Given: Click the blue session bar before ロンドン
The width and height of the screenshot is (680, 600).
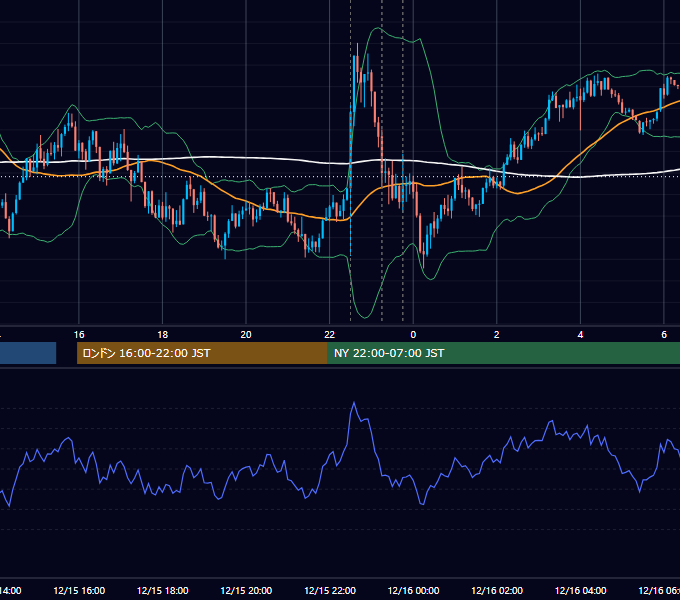Looking at the screenshot, I should pos(28,353).
